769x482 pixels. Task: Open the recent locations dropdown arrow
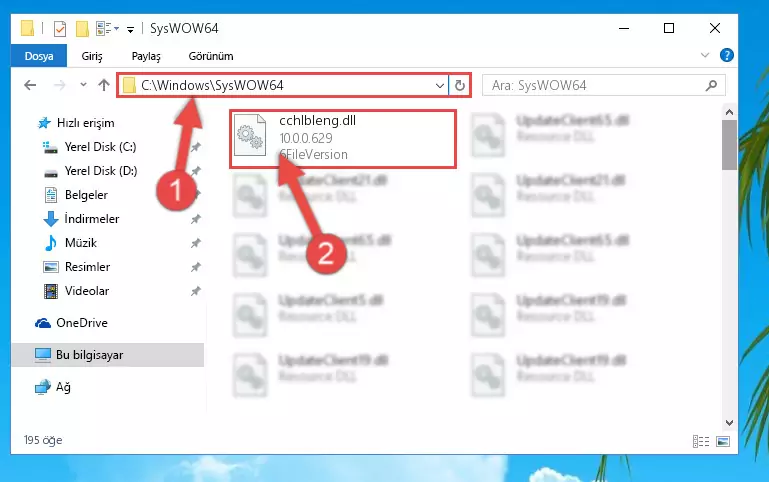click(83, 85)
